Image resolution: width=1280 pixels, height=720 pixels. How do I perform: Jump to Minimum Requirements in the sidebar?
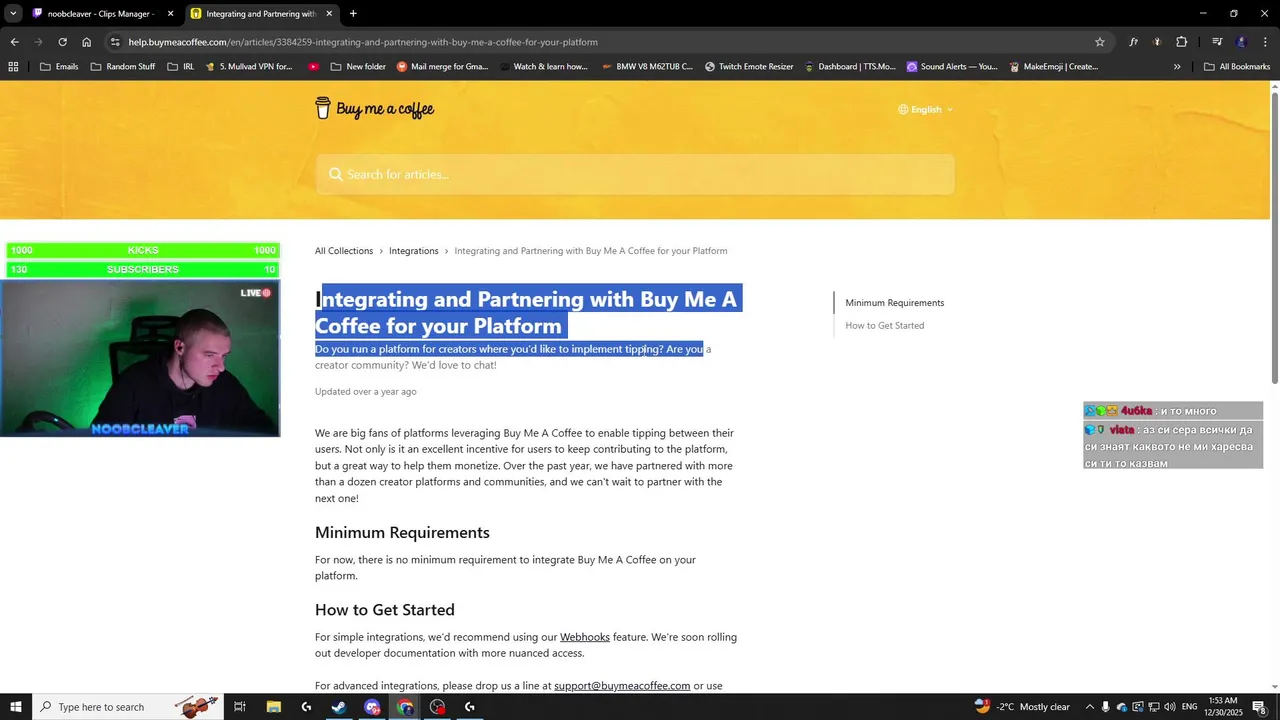pyautogui.click(x=894, y=303)
